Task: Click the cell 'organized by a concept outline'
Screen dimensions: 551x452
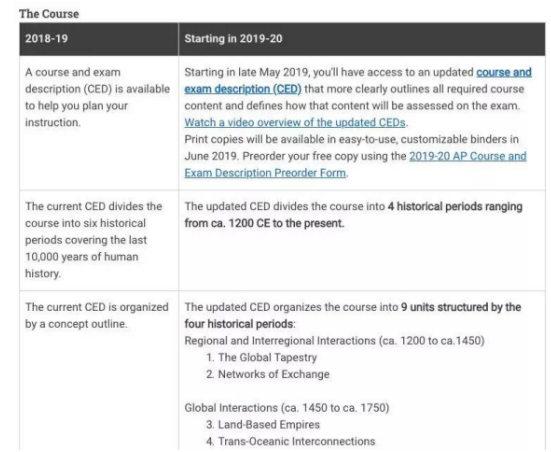Action: click(x=99, y=371)
